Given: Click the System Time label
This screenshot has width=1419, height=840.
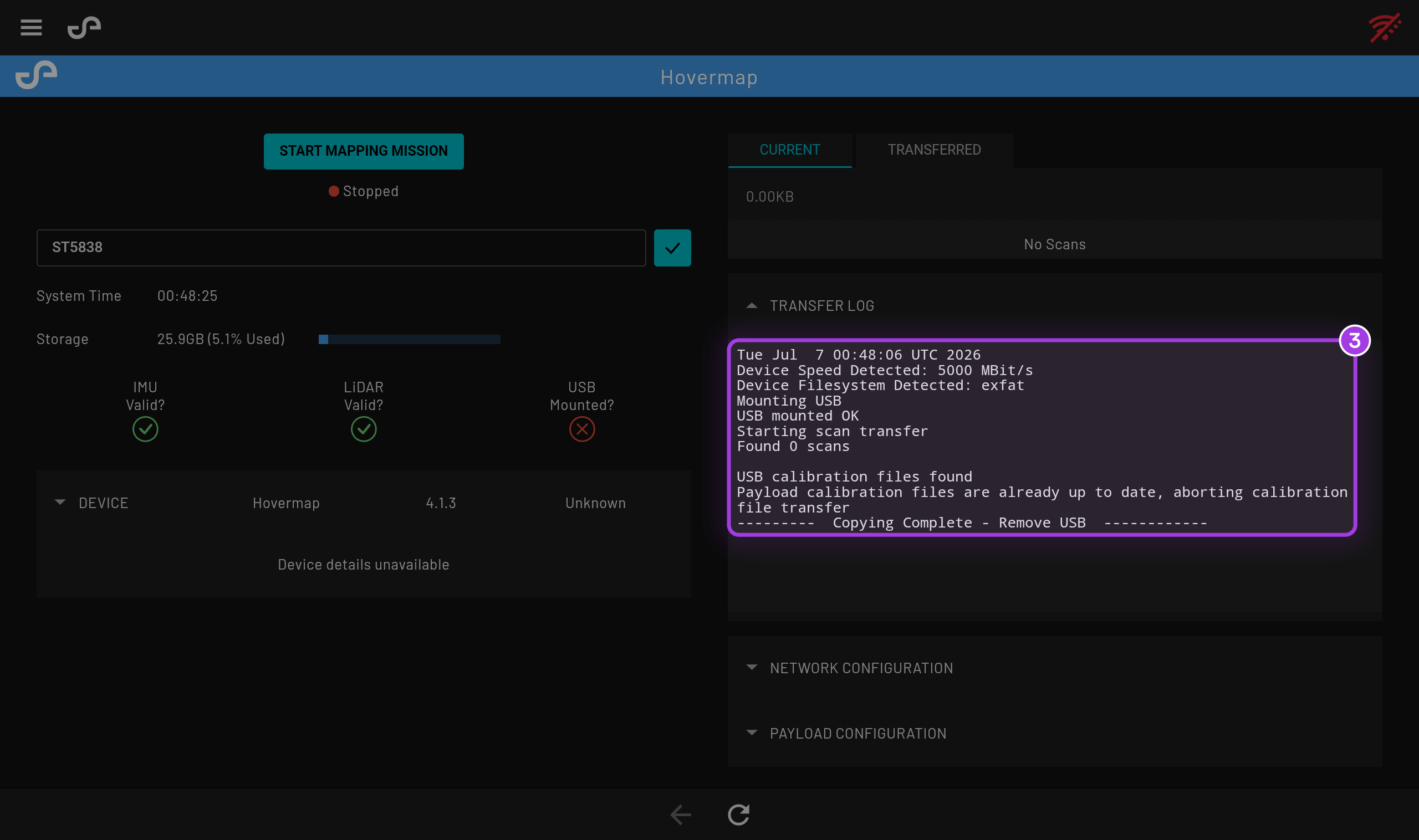Looking at the screenshot, I should pyautogui.click(x=79, y=296).
